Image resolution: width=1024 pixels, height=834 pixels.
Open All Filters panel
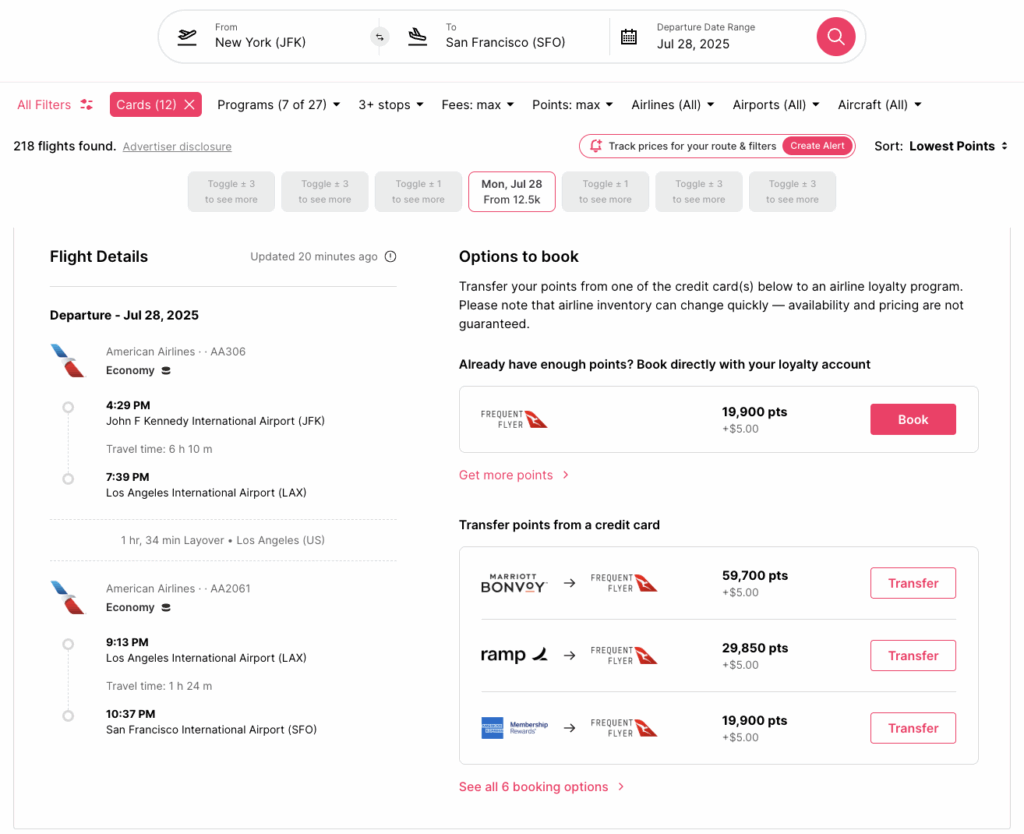point(55,105)
